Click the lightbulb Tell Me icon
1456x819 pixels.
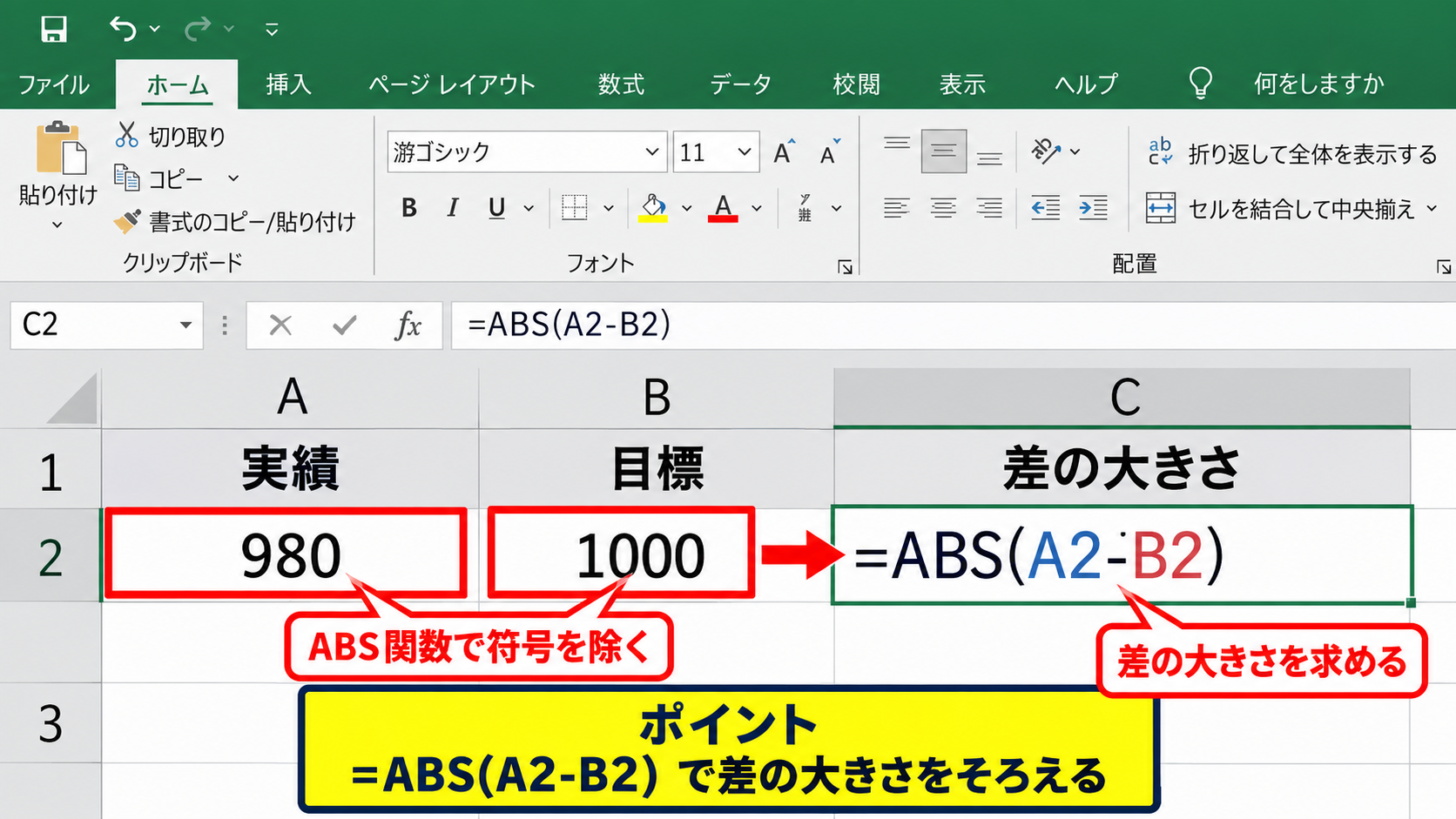click(x=1200, y=83)
